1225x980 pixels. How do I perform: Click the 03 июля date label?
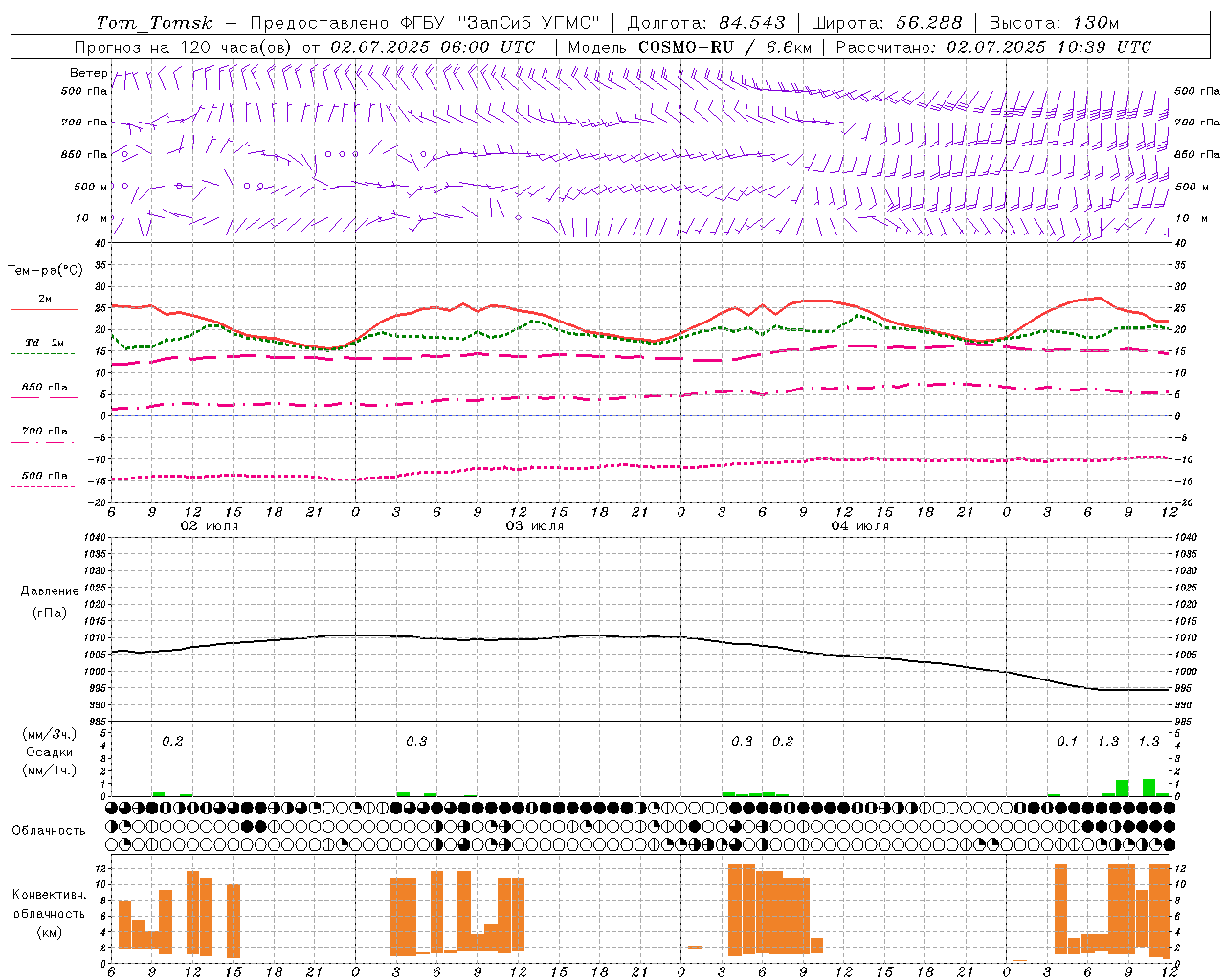coord(535,526)
